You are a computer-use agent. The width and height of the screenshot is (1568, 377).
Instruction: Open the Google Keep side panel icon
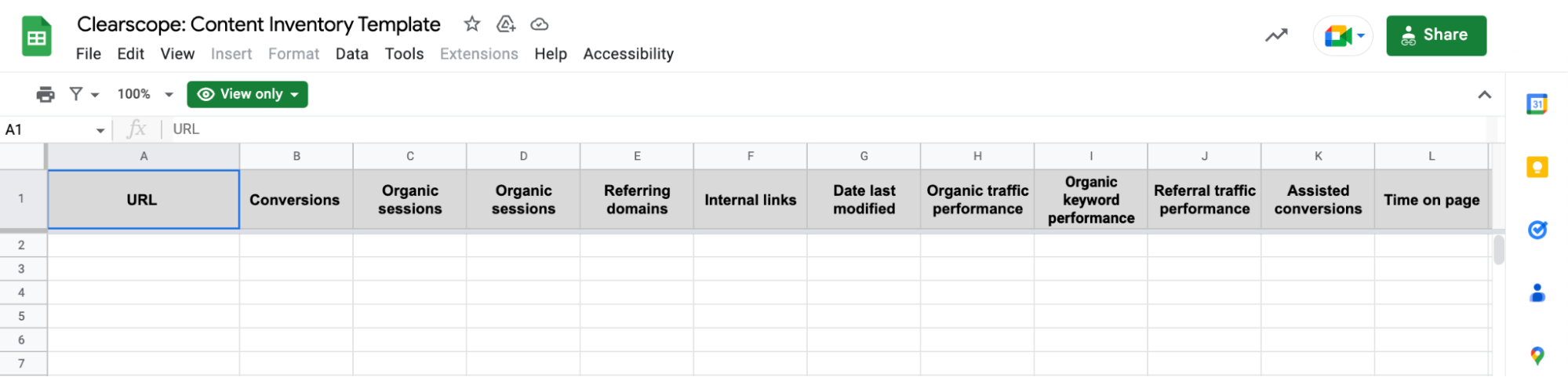[x=1537, y=167]
